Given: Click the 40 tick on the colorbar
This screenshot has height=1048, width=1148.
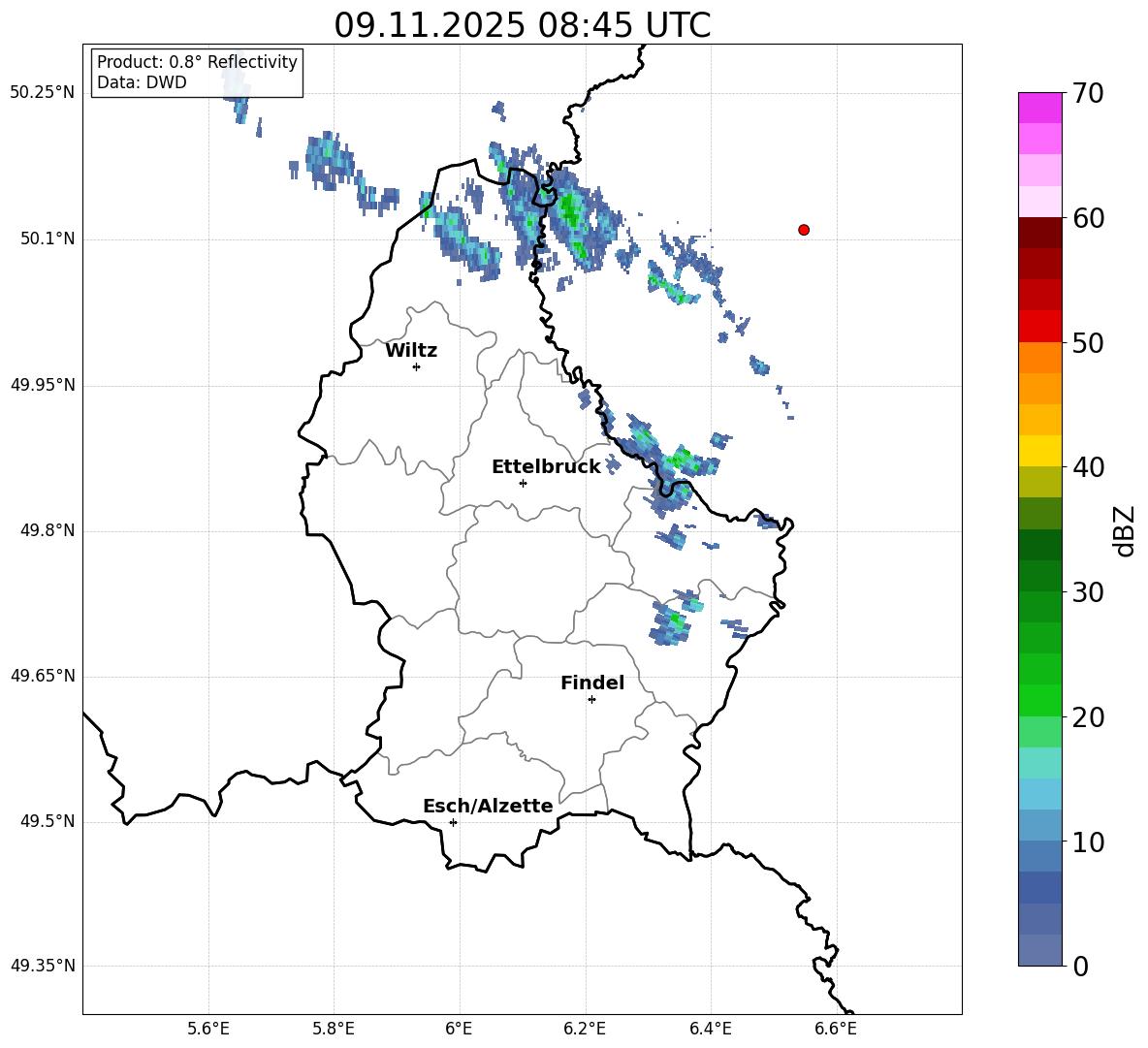Looking at the screenshot, I should point(1088,467).
